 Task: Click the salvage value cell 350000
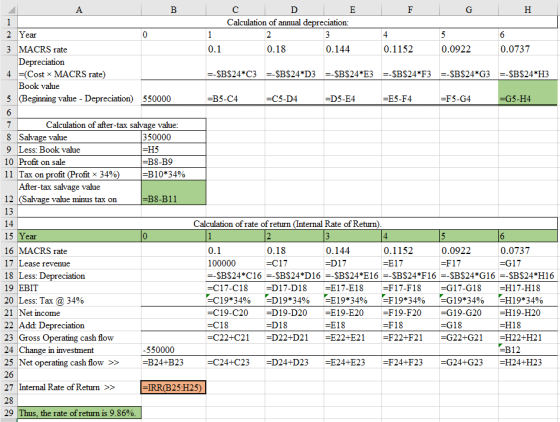(x=174, y=137)
